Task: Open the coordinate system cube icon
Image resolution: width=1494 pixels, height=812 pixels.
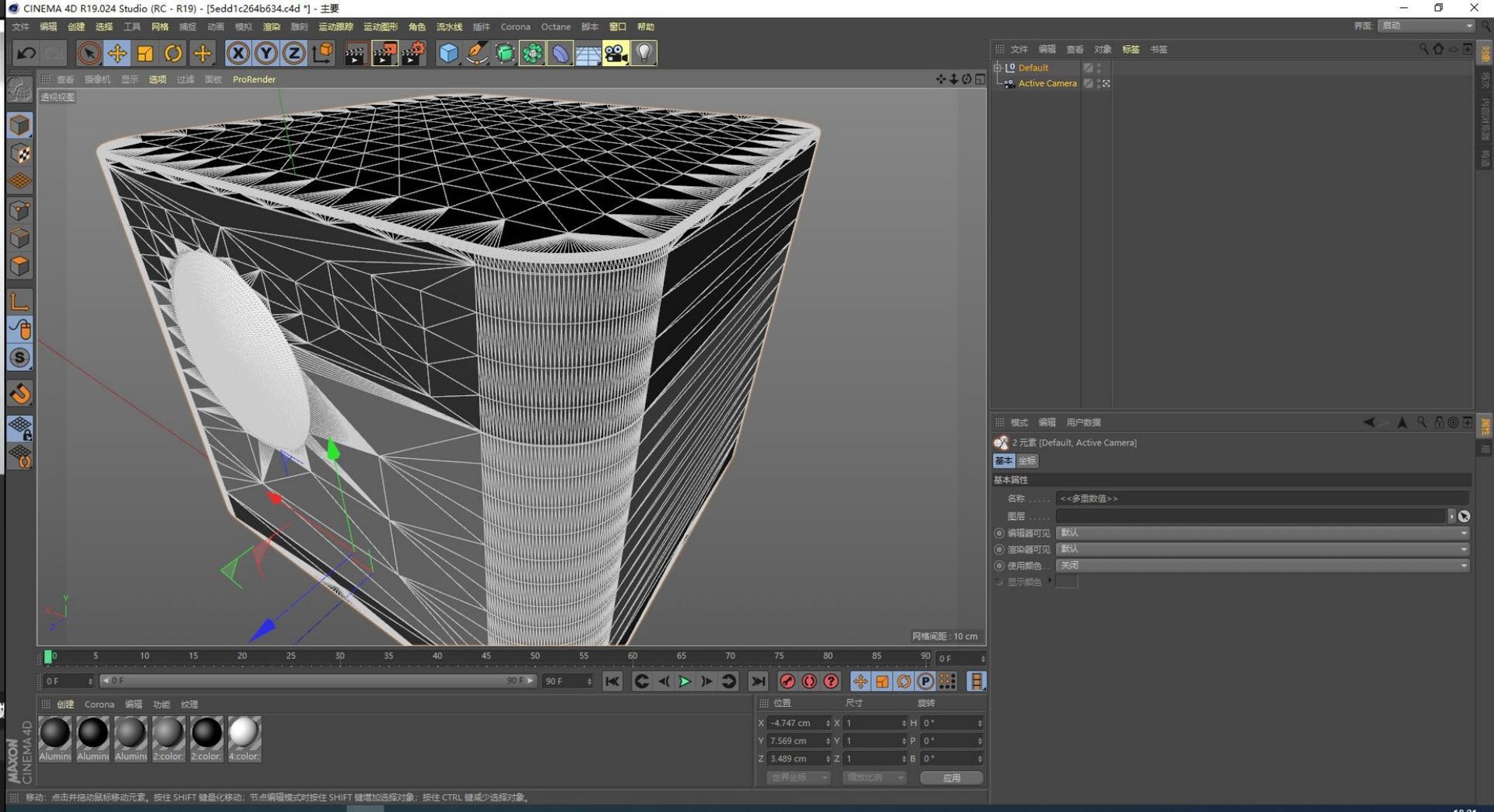Action: click(x=322, y=53)
